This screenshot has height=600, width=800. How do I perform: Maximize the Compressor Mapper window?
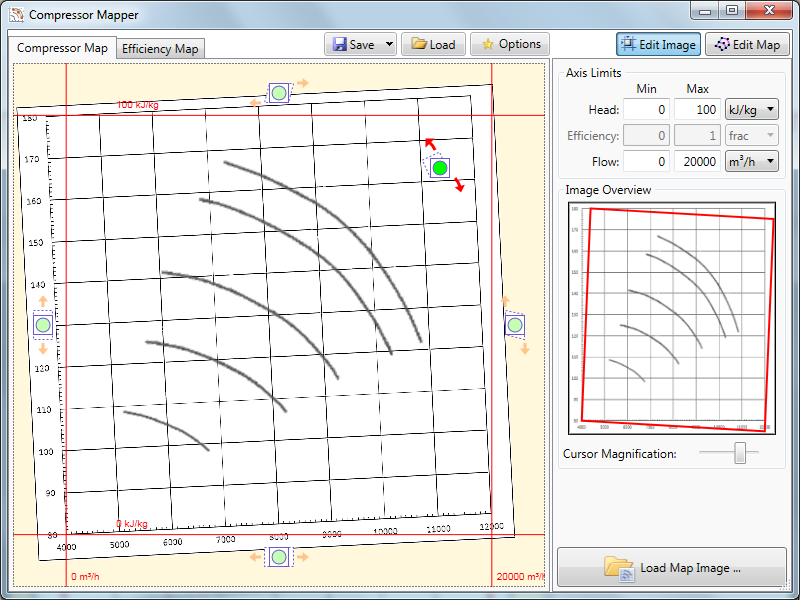pos(732,10)
